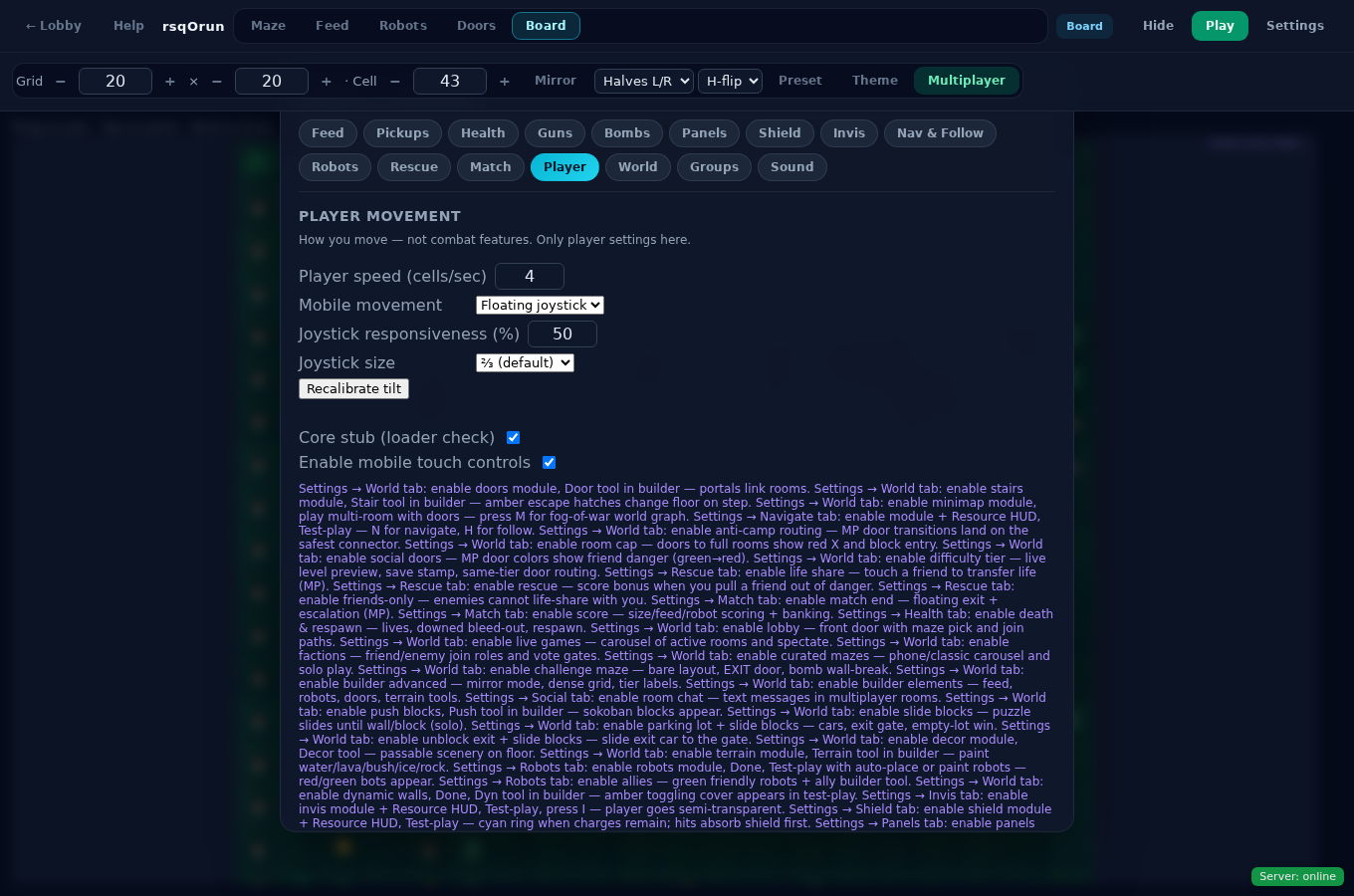Toggle Core stub loader check checkbox

point(514,438)
